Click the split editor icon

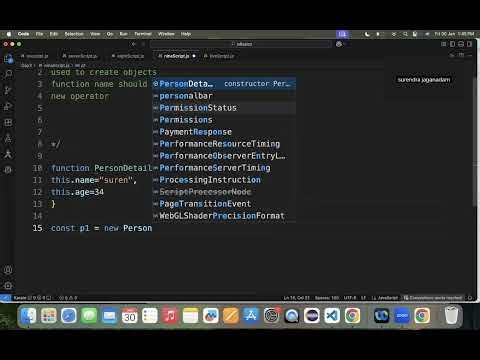461,56
